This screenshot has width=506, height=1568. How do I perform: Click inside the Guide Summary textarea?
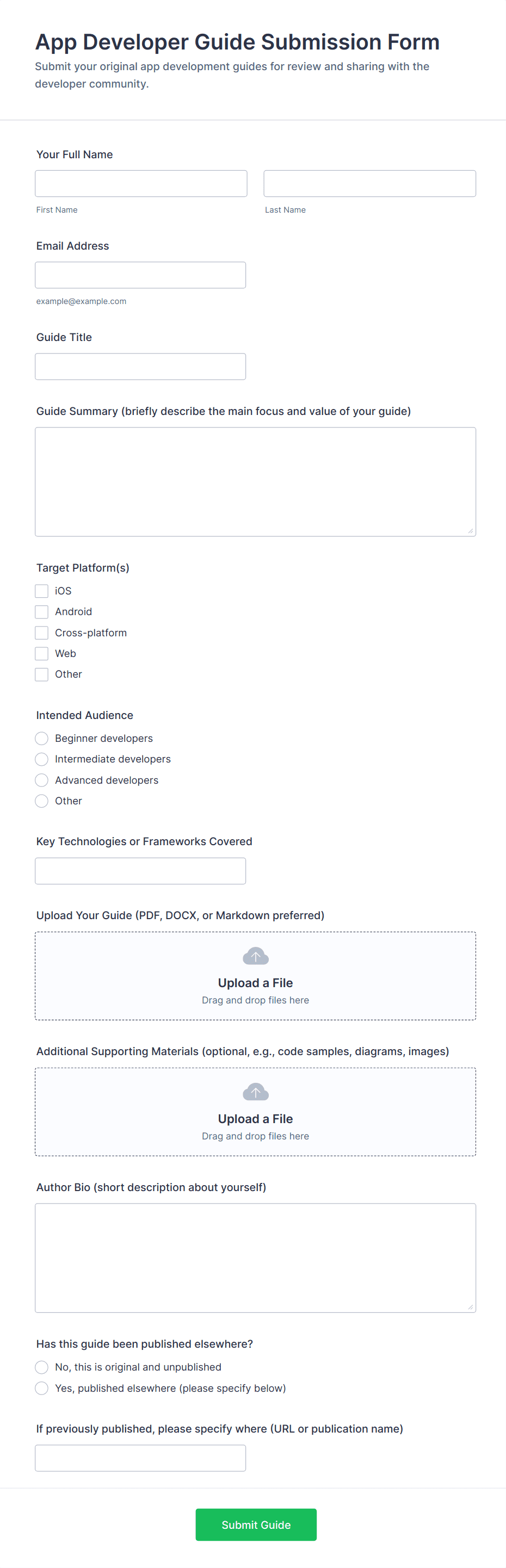tap(255, 481)
